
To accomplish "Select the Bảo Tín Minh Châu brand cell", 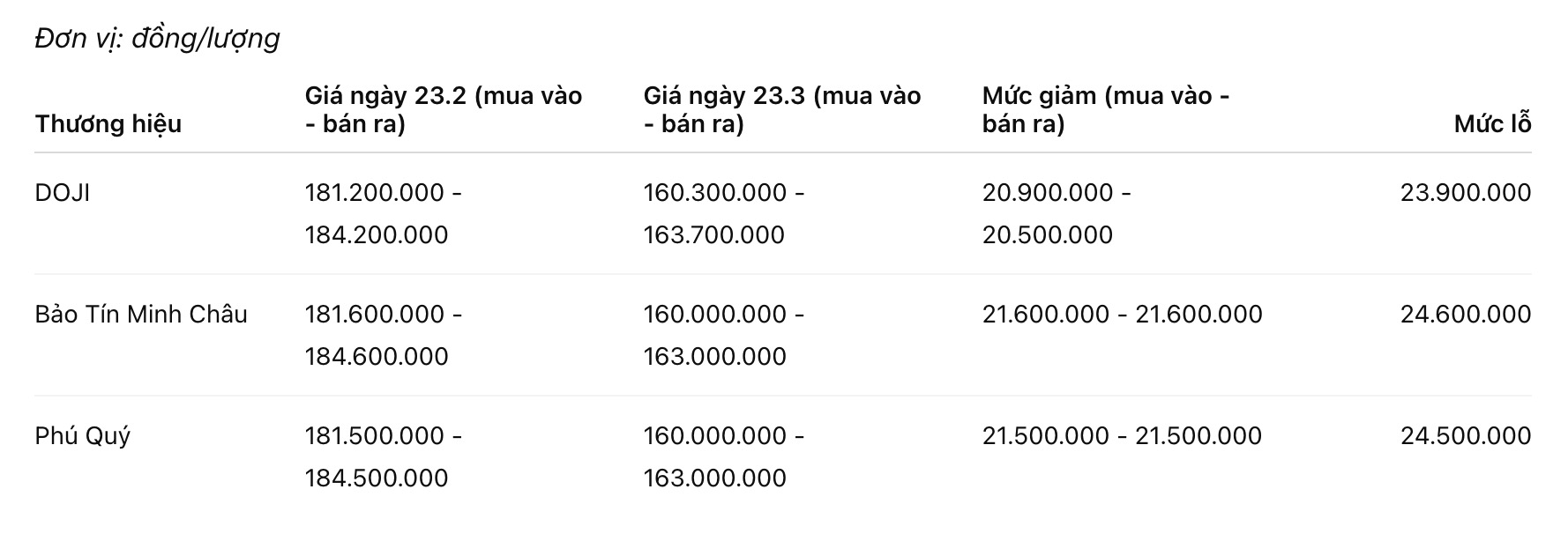I will (x=141, y=314).
